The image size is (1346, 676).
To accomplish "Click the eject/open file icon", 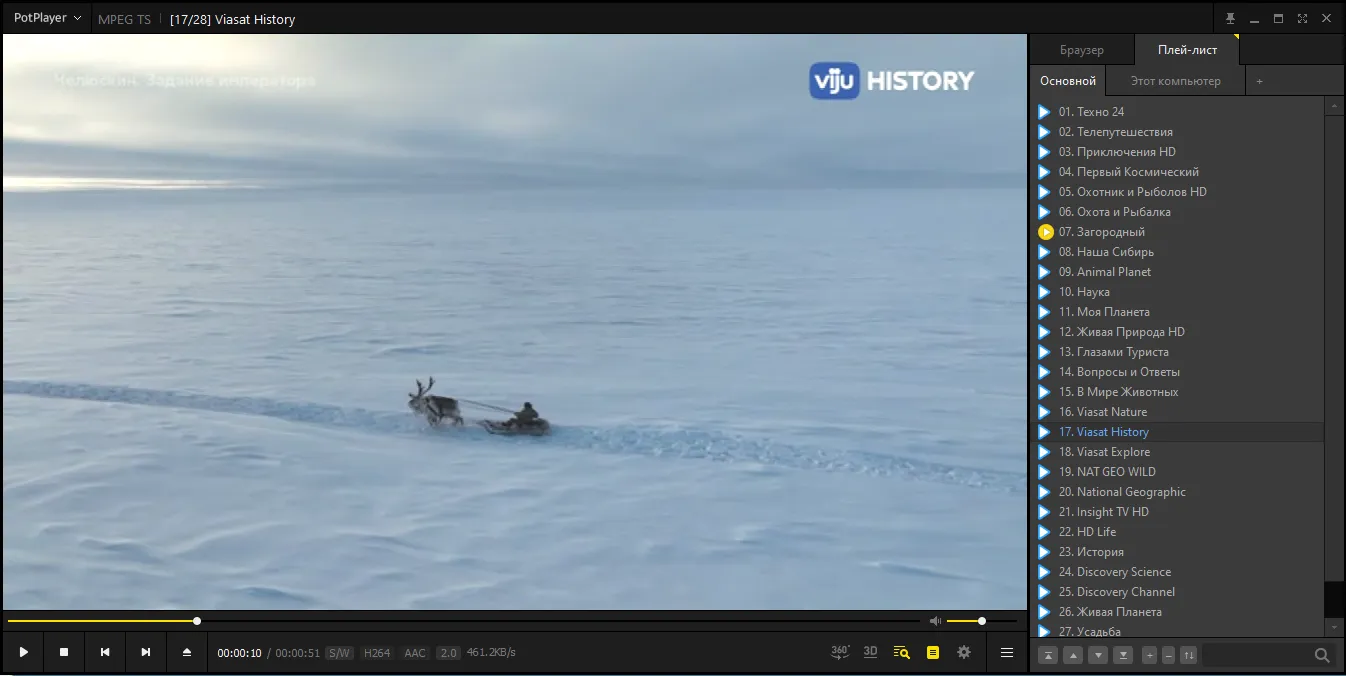I will 187,652.
